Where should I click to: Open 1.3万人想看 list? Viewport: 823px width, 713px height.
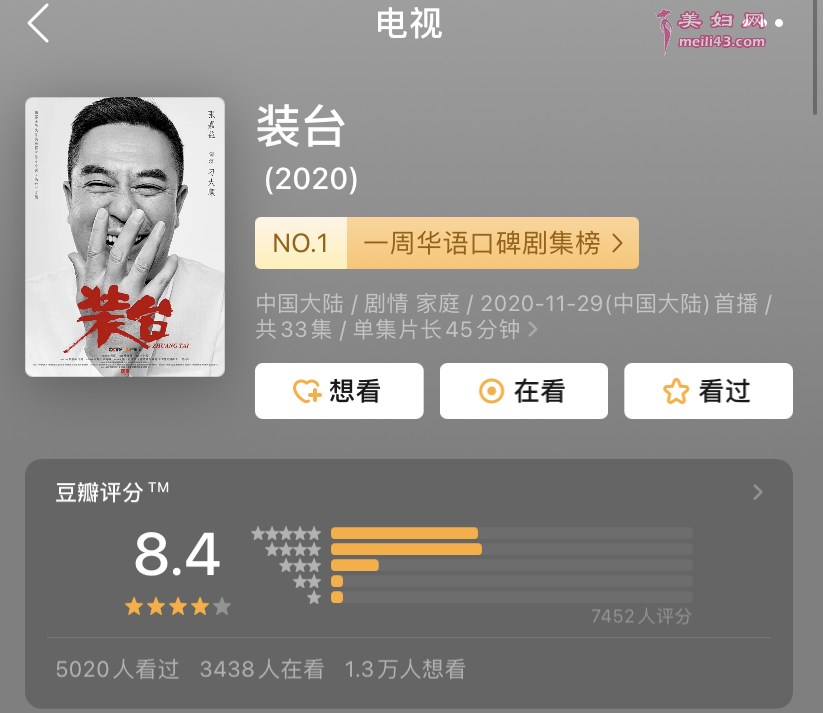(405, 669)
